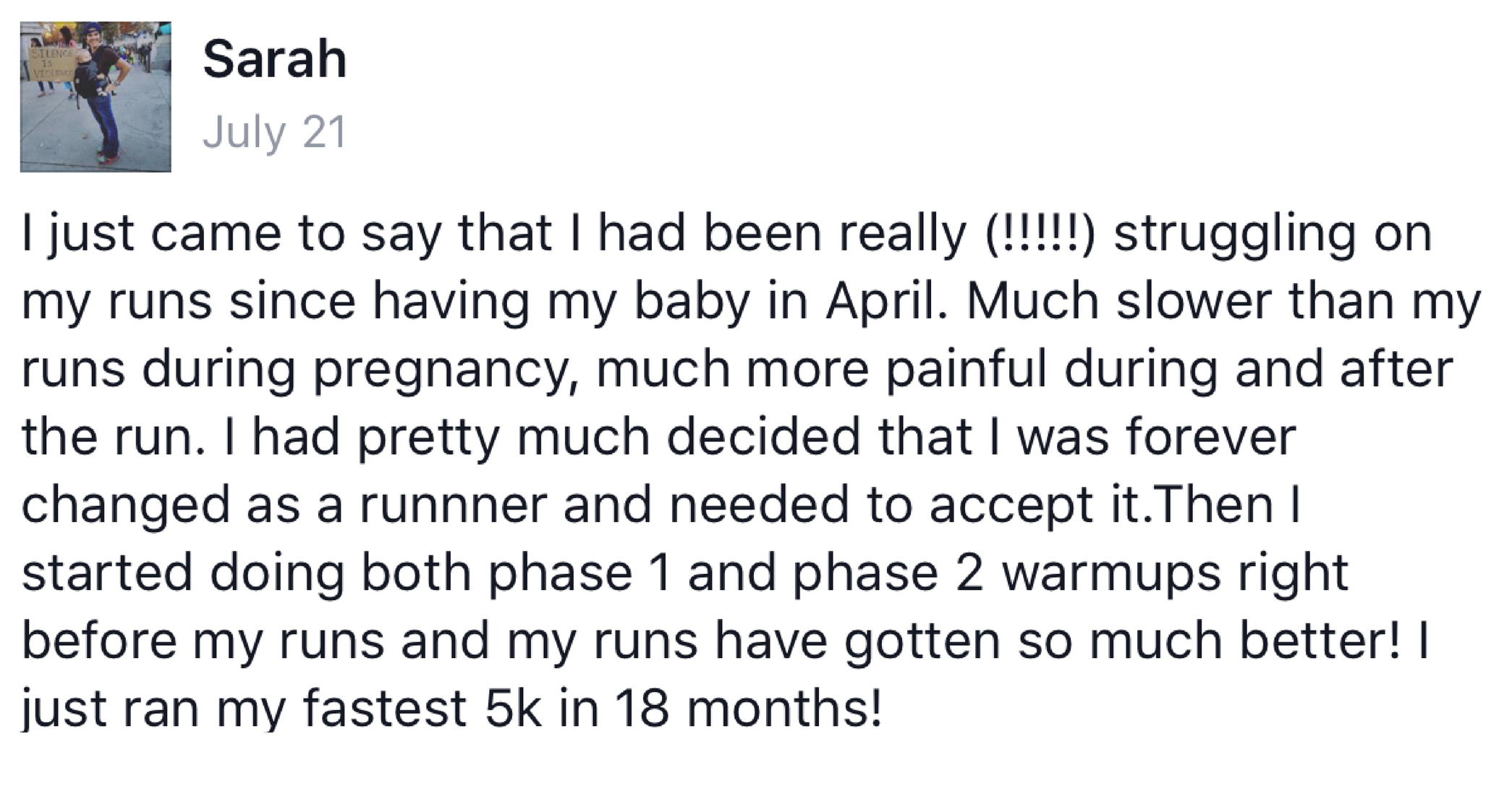Click the word "struggling" in the post
Viewport: 1512px width, 789px height.
[1233, 235]
